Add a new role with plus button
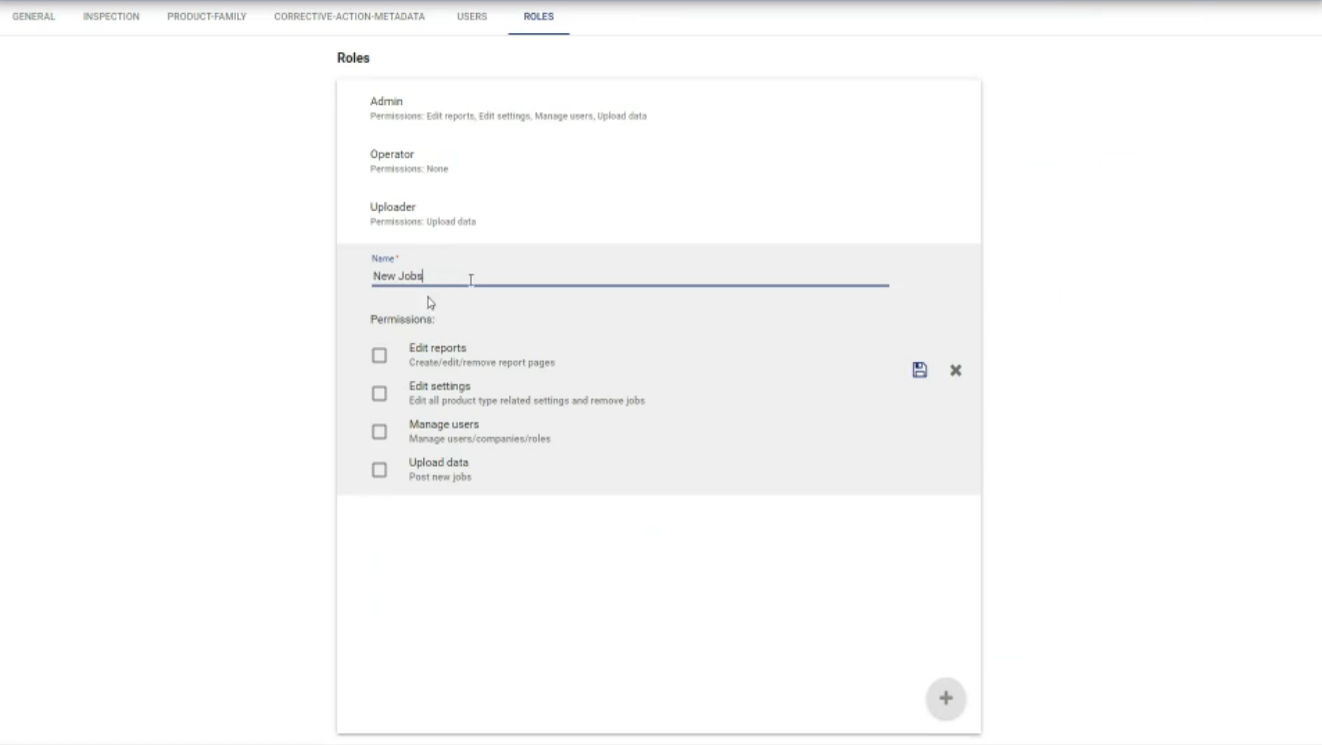Viewport: 1322px width, 745px height. pos(946,698)
